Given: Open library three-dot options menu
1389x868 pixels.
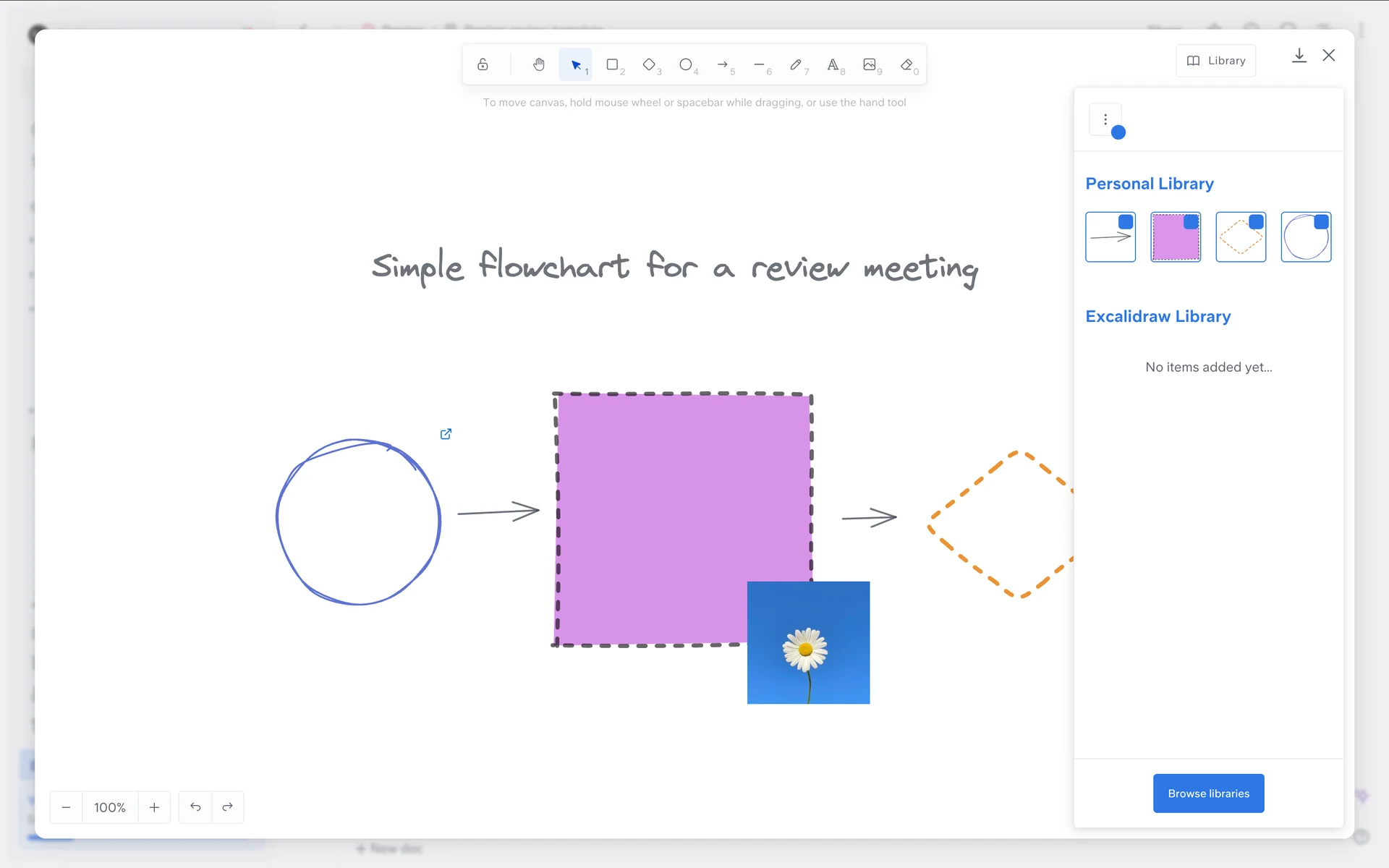Looking at the screenshot, I should (x=1105, y=119).
